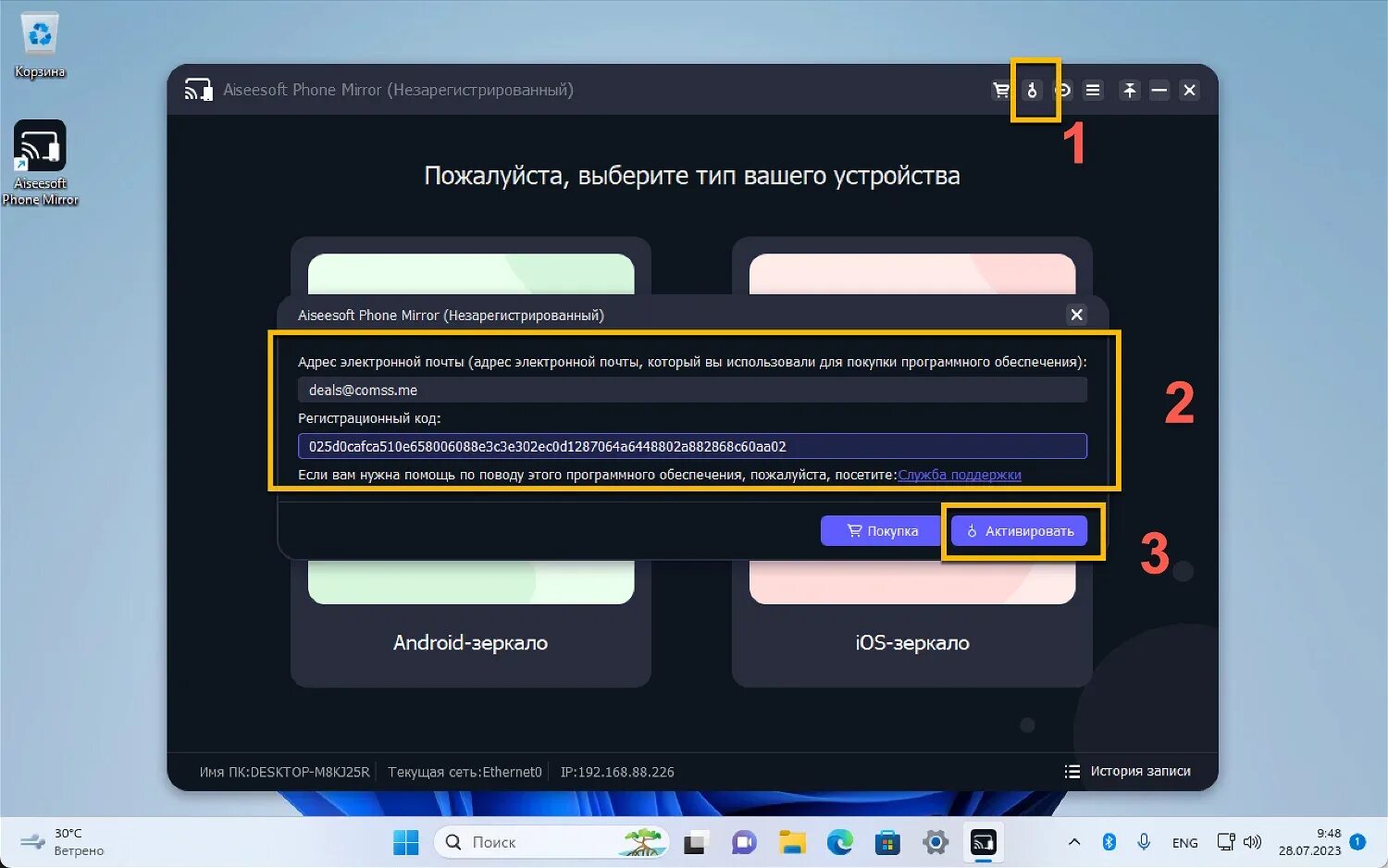The image size is (1388, 868).
Task: Launch Microsoft Edge from the taskbar
Action: (x=840, y=842)
